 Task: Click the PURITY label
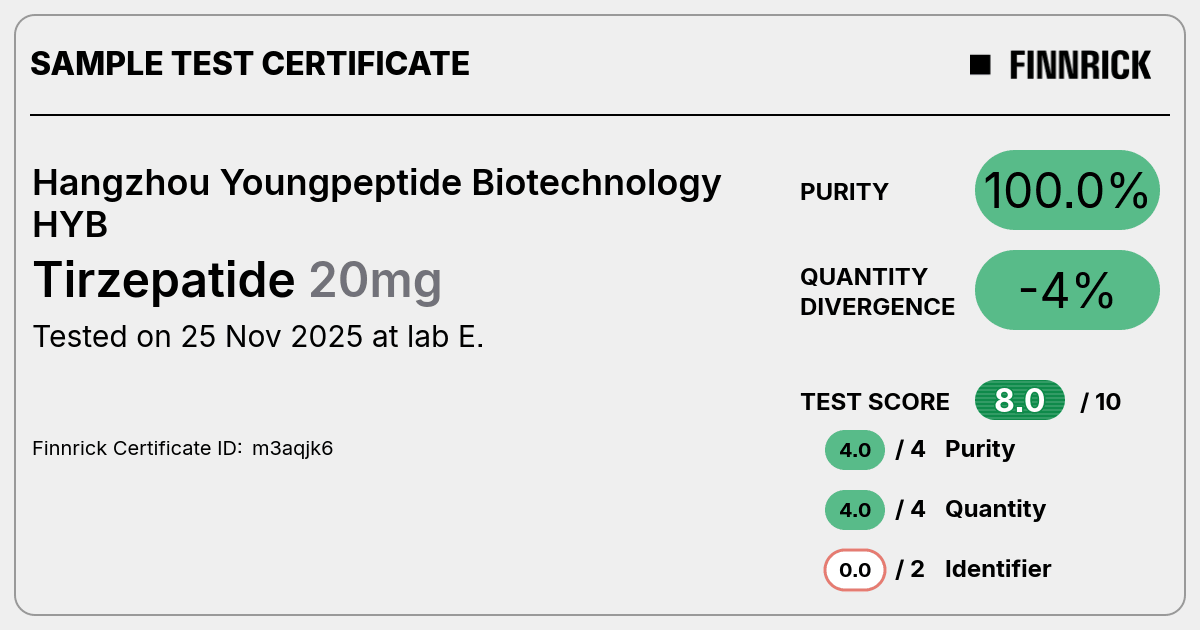[844, 192]
